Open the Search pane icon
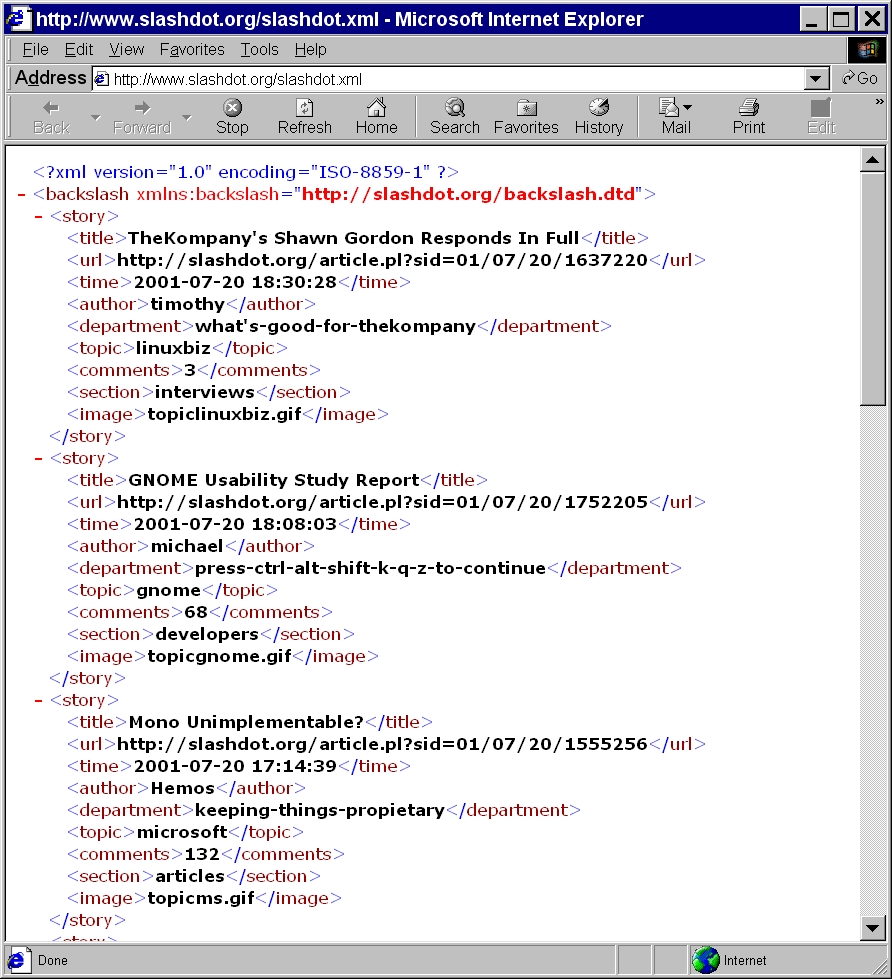Screen dimensions: 892x979 click(x=455, y=108)
